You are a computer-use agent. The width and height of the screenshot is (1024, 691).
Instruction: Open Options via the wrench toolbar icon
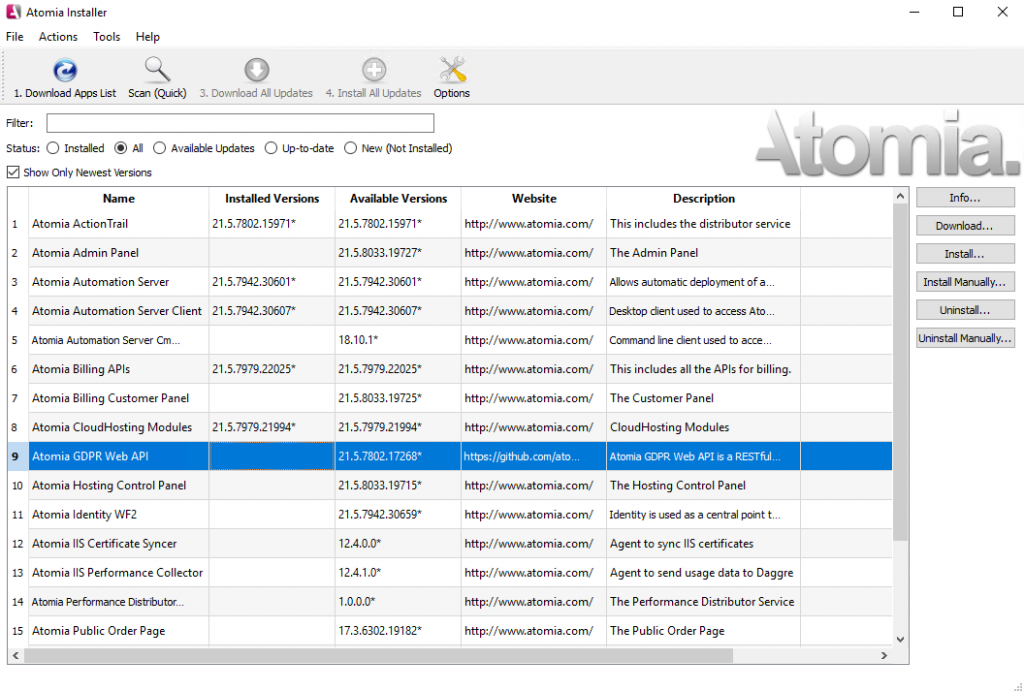[451, 70]
